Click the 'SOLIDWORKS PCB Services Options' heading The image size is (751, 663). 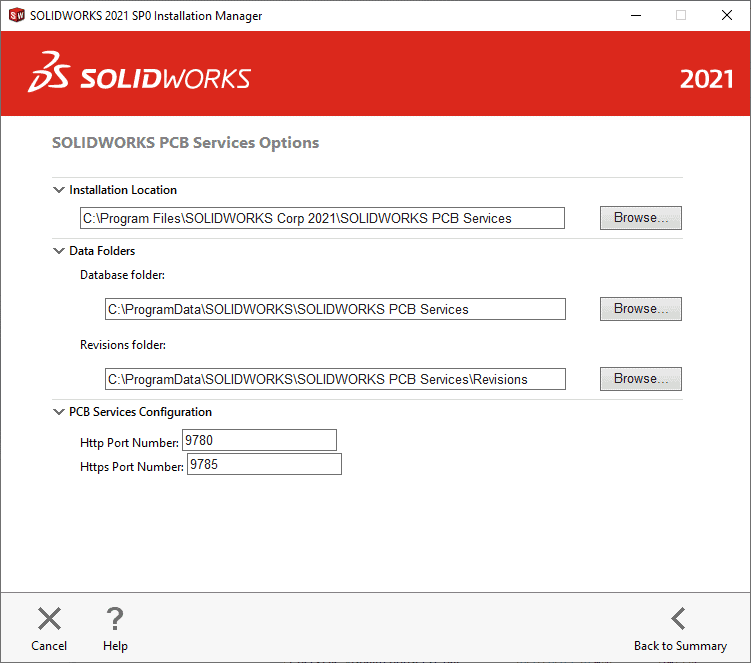pos(185,143)
